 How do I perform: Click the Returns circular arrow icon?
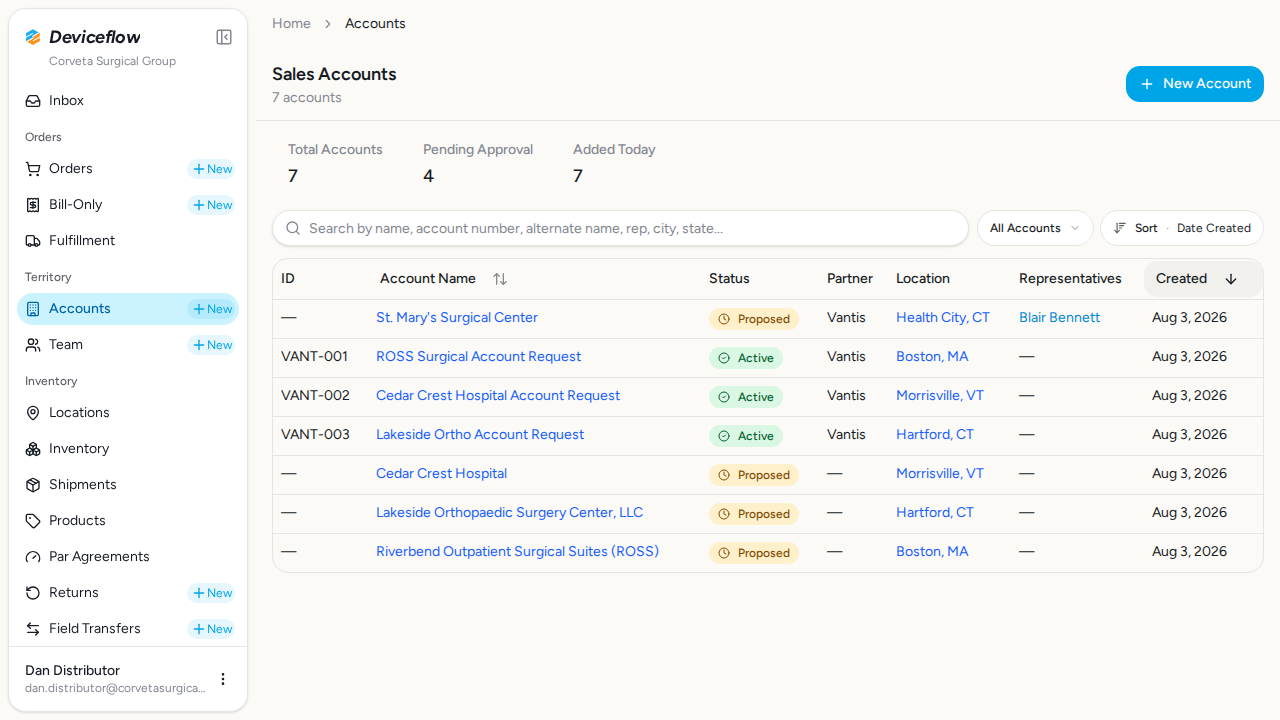[33, 593]
